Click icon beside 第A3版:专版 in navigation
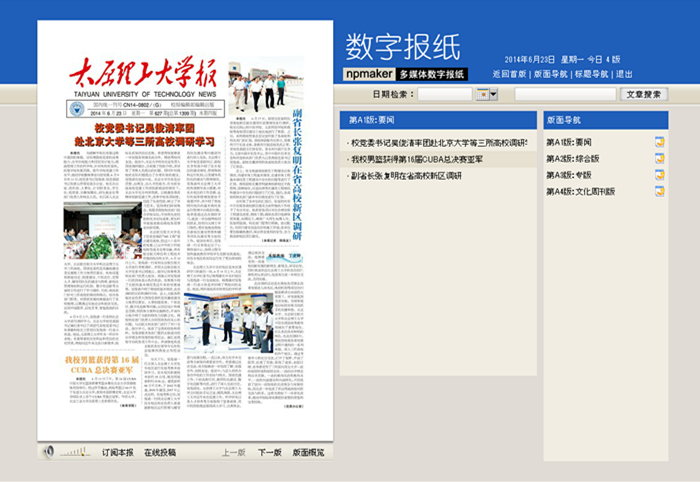 659,174
